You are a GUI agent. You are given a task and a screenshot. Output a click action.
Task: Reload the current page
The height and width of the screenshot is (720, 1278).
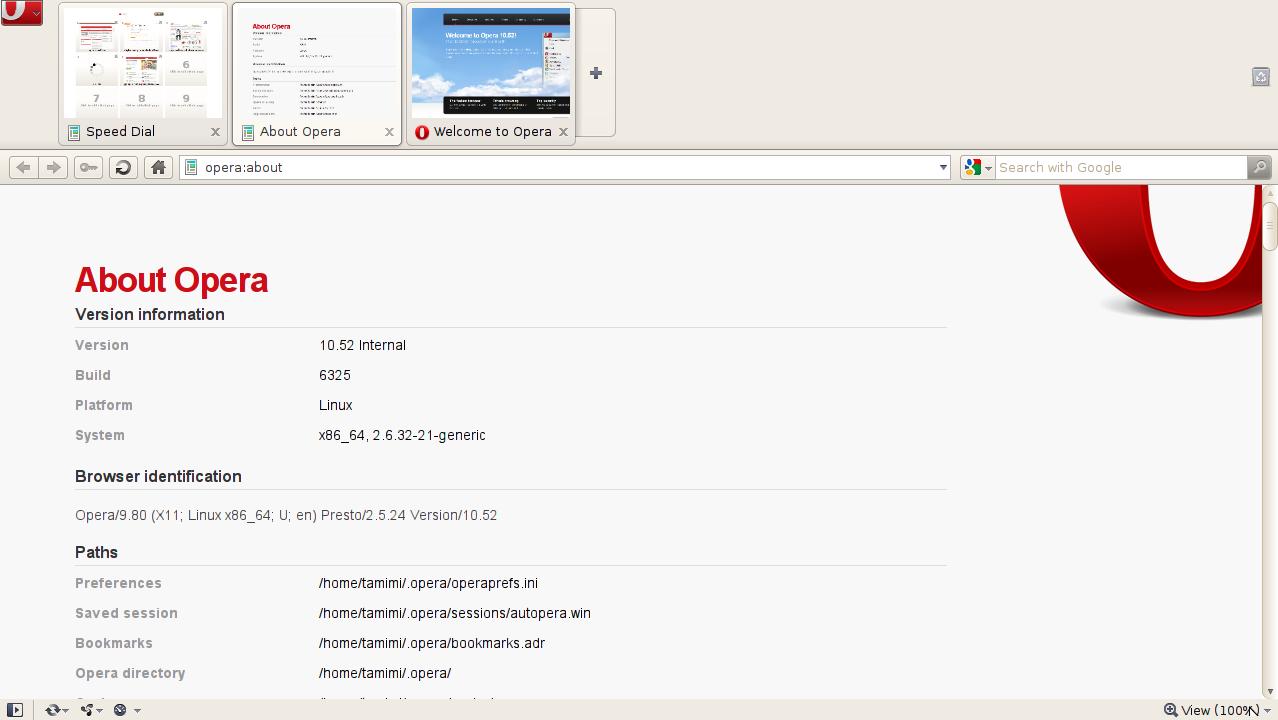pyautogui.click(x=123, y=168)
